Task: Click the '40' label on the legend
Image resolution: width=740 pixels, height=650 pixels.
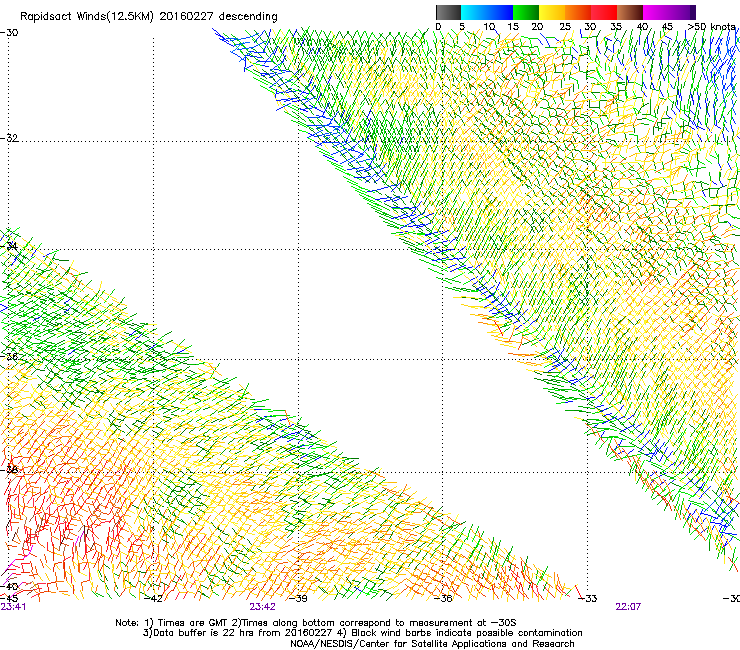Action: (642, 27)
